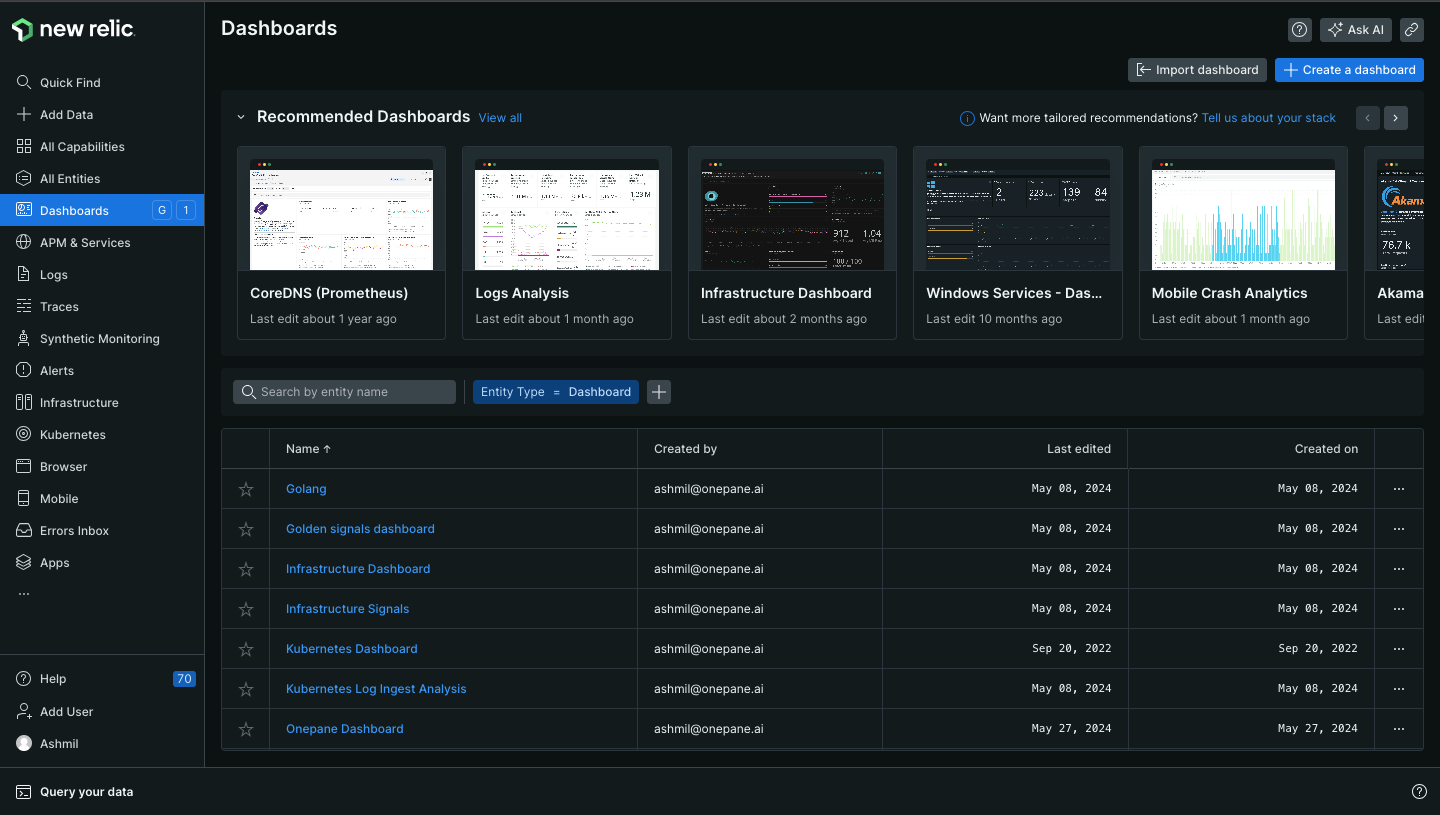Image resolution: width=1440 pixels, height=815 pixels.
Task: Open the Golang dashboard link
Action: 306,489
